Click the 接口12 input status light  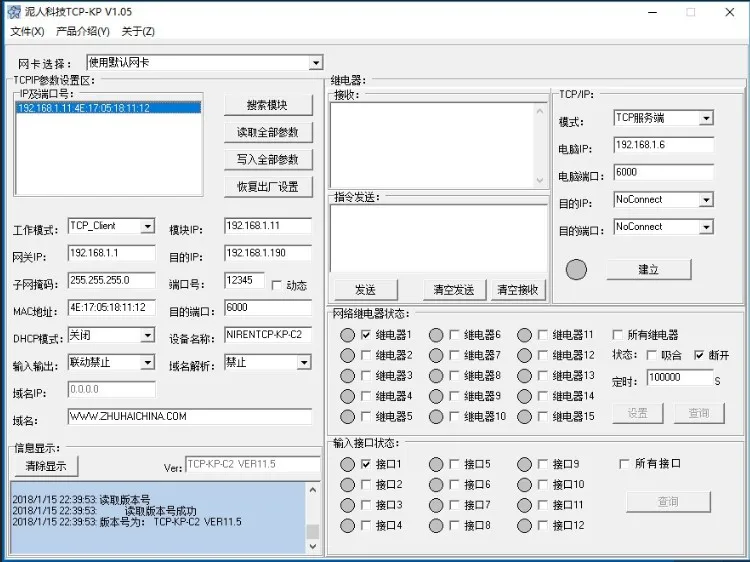(524, 526)
